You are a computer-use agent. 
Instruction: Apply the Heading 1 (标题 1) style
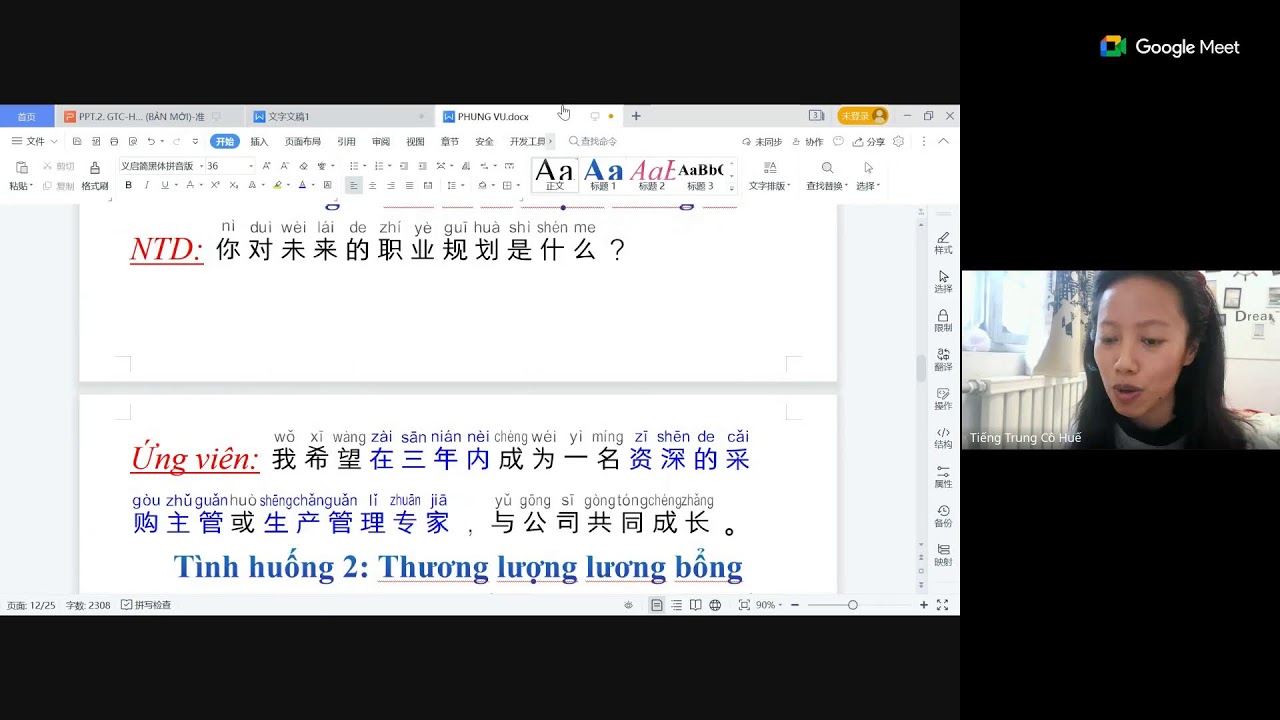[603, 175]
